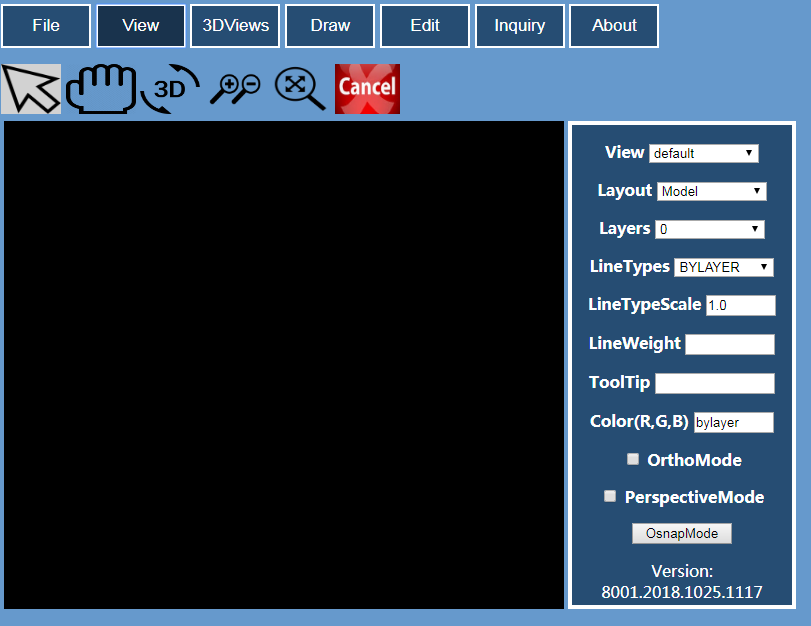Expand the Layout dropdown showing Model
This screenshot has width=811, height=626.
[x=712, y=191]
